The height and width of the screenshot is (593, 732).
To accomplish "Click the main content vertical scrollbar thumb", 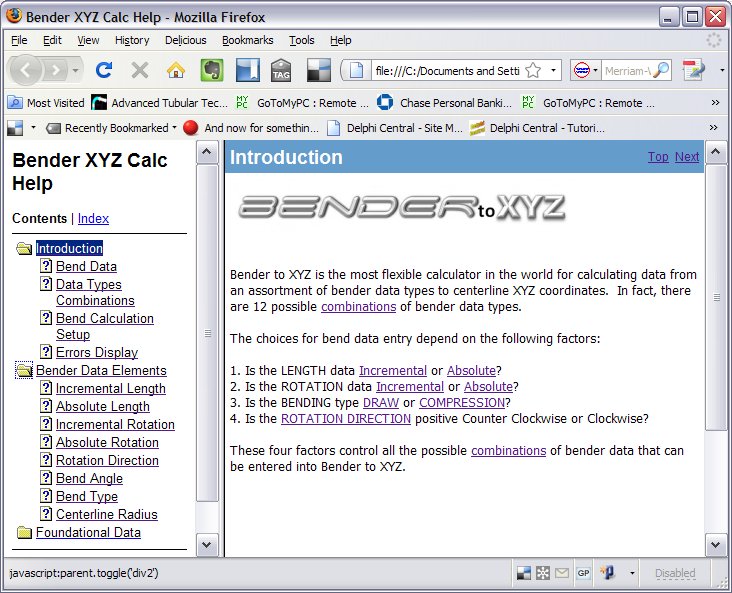I will 716,297.
